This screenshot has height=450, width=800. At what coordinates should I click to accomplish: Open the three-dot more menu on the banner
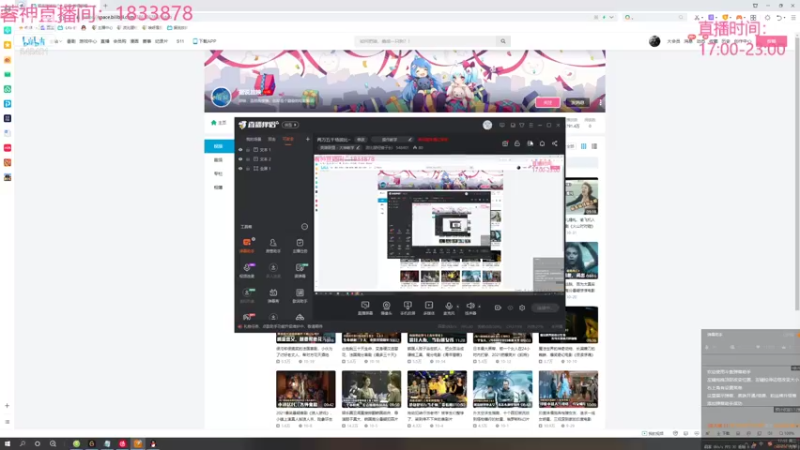pos(601,103)
